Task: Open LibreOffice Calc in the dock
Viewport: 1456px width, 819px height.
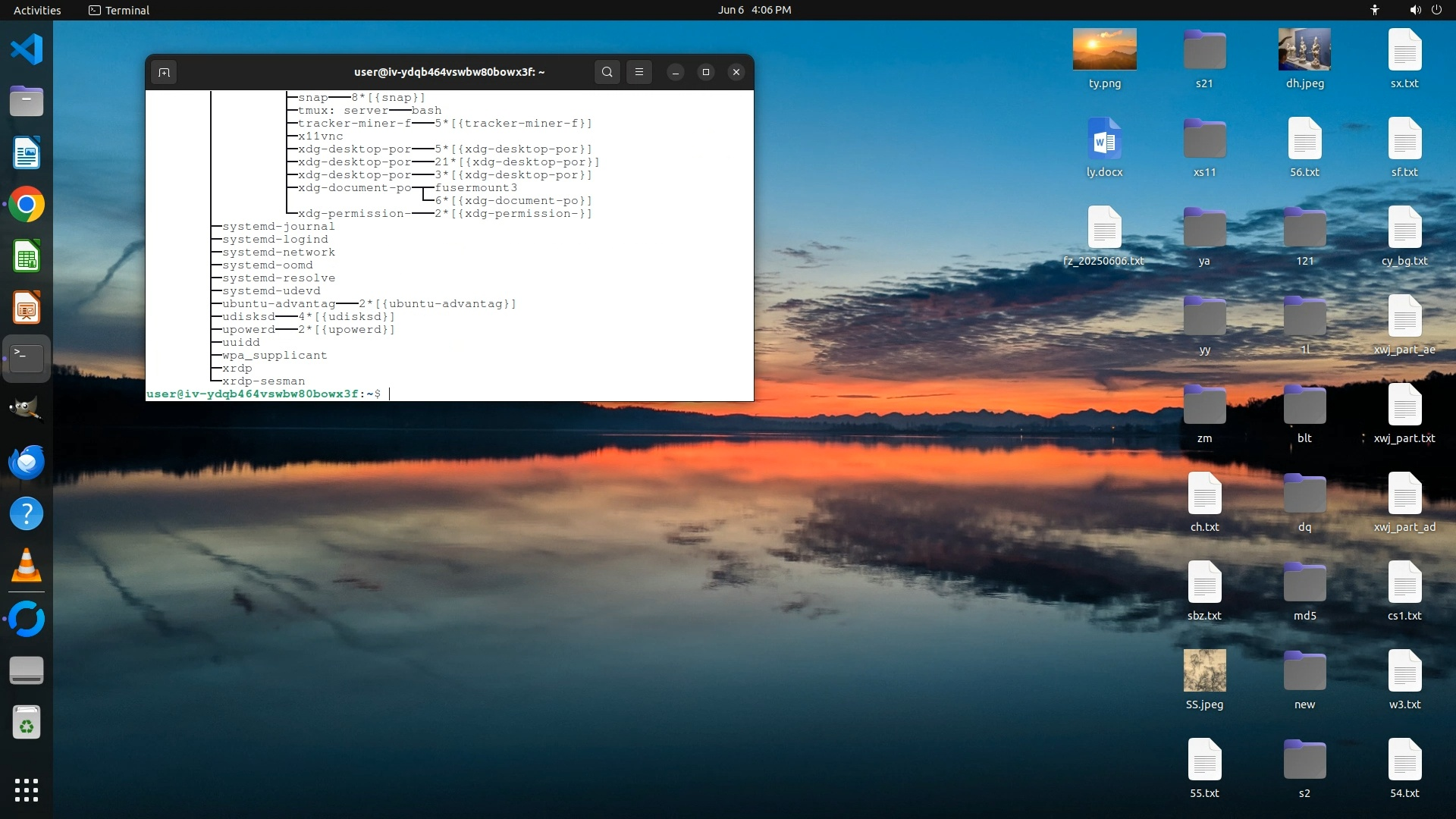Action: point(27,256)
